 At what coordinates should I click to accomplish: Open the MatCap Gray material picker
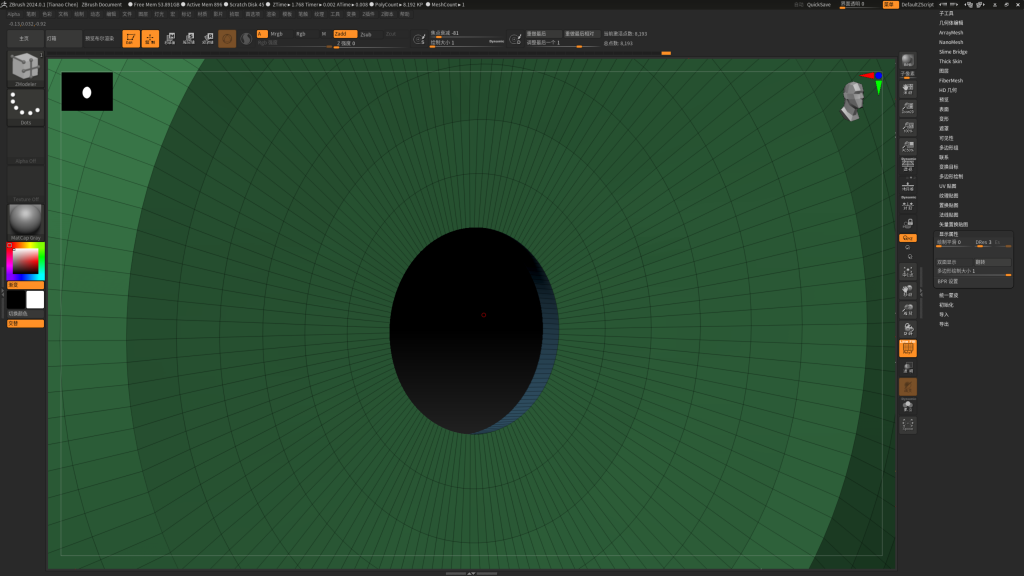[25, 222]
